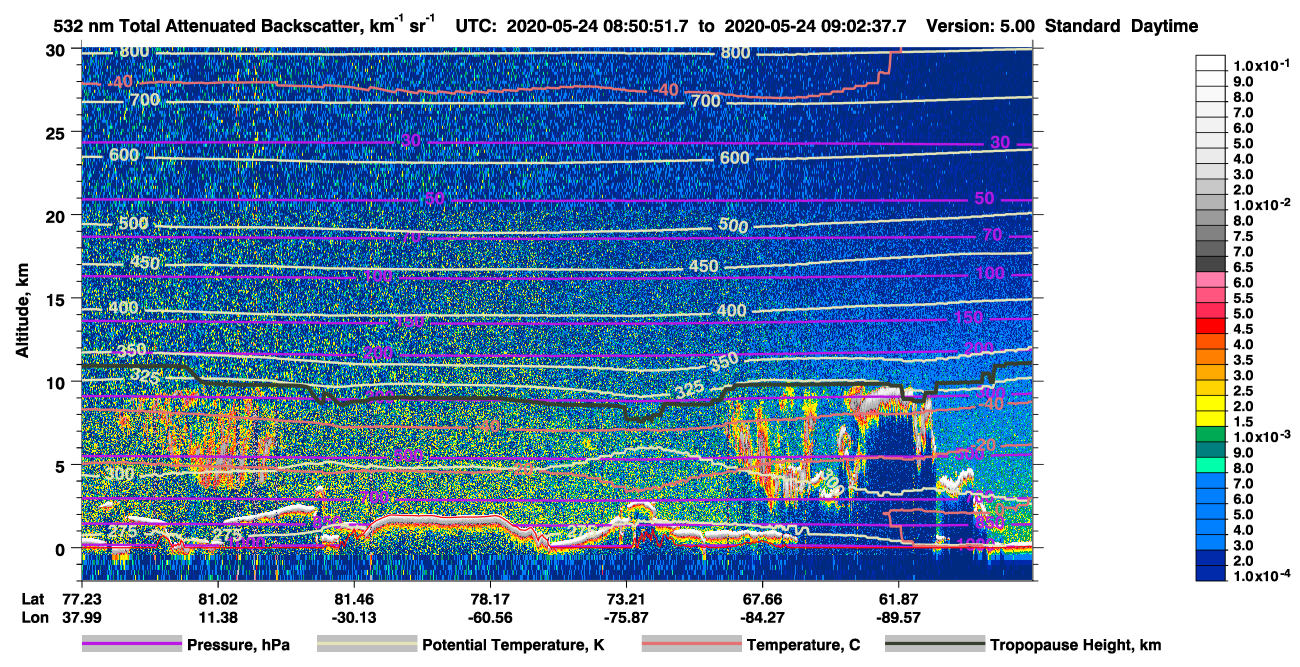Click the 'Temperature, C' legend text
This screenshot has height=667, width=1300.
click(803, 646)
